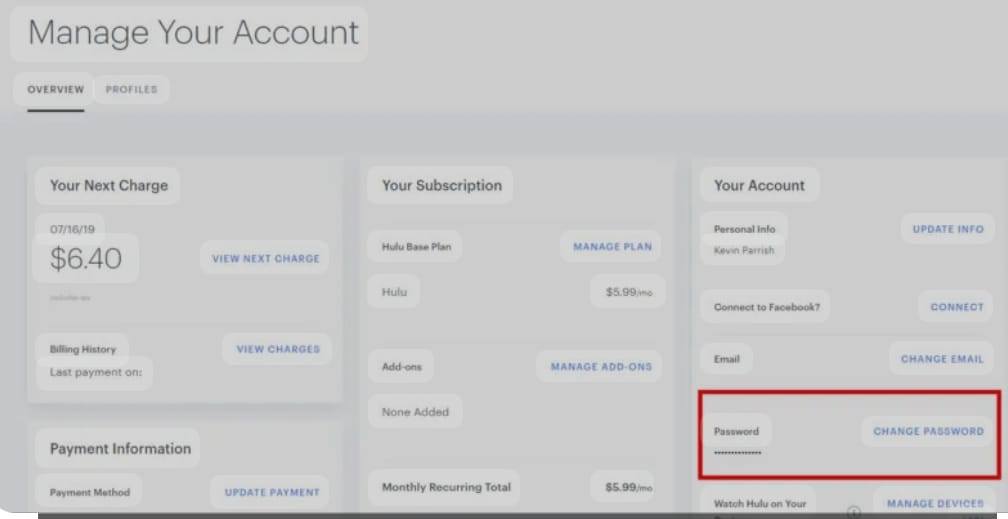Click the Change Email link
Image resolution: width=1008 pixels, height=519 pixels.
pyautogui.click(x=942, y=359)
